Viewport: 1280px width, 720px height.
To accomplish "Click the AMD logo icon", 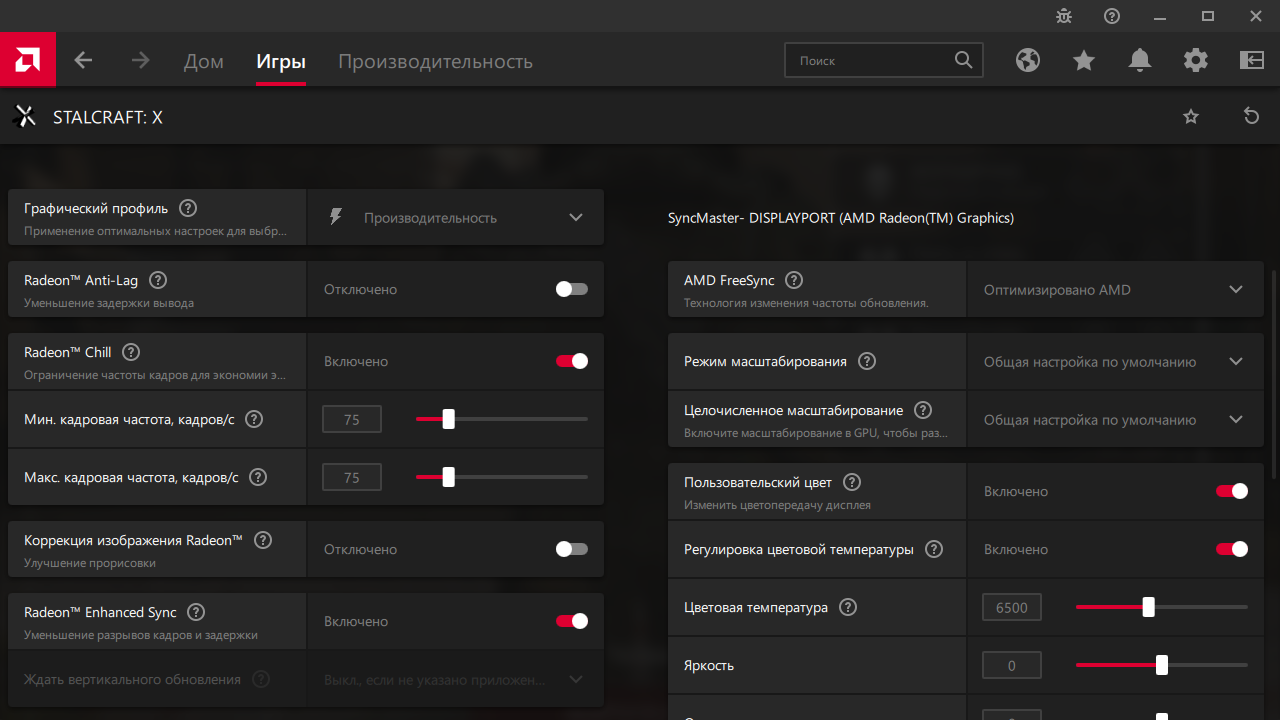I will coord(27,60).
